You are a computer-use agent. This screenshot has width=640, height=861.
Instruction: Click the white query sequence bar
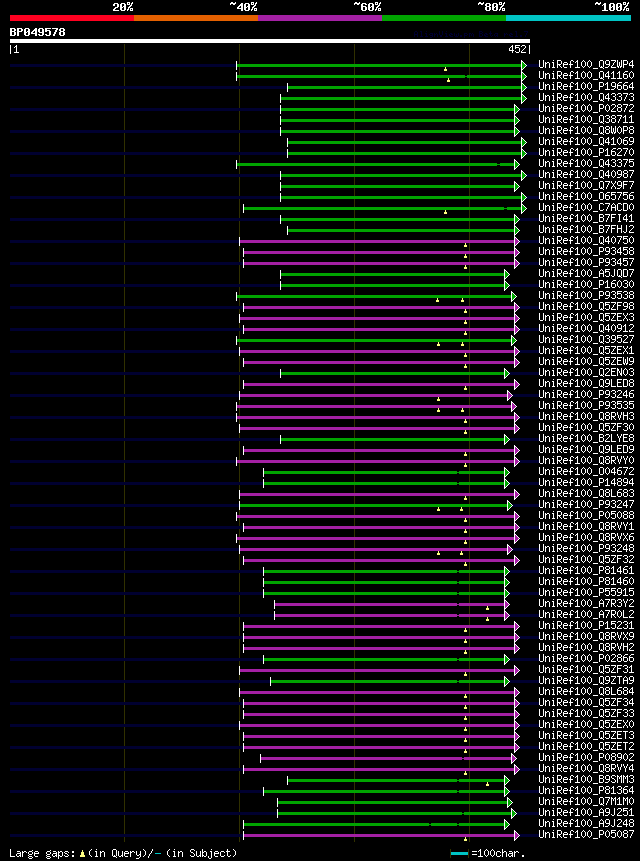270,41
